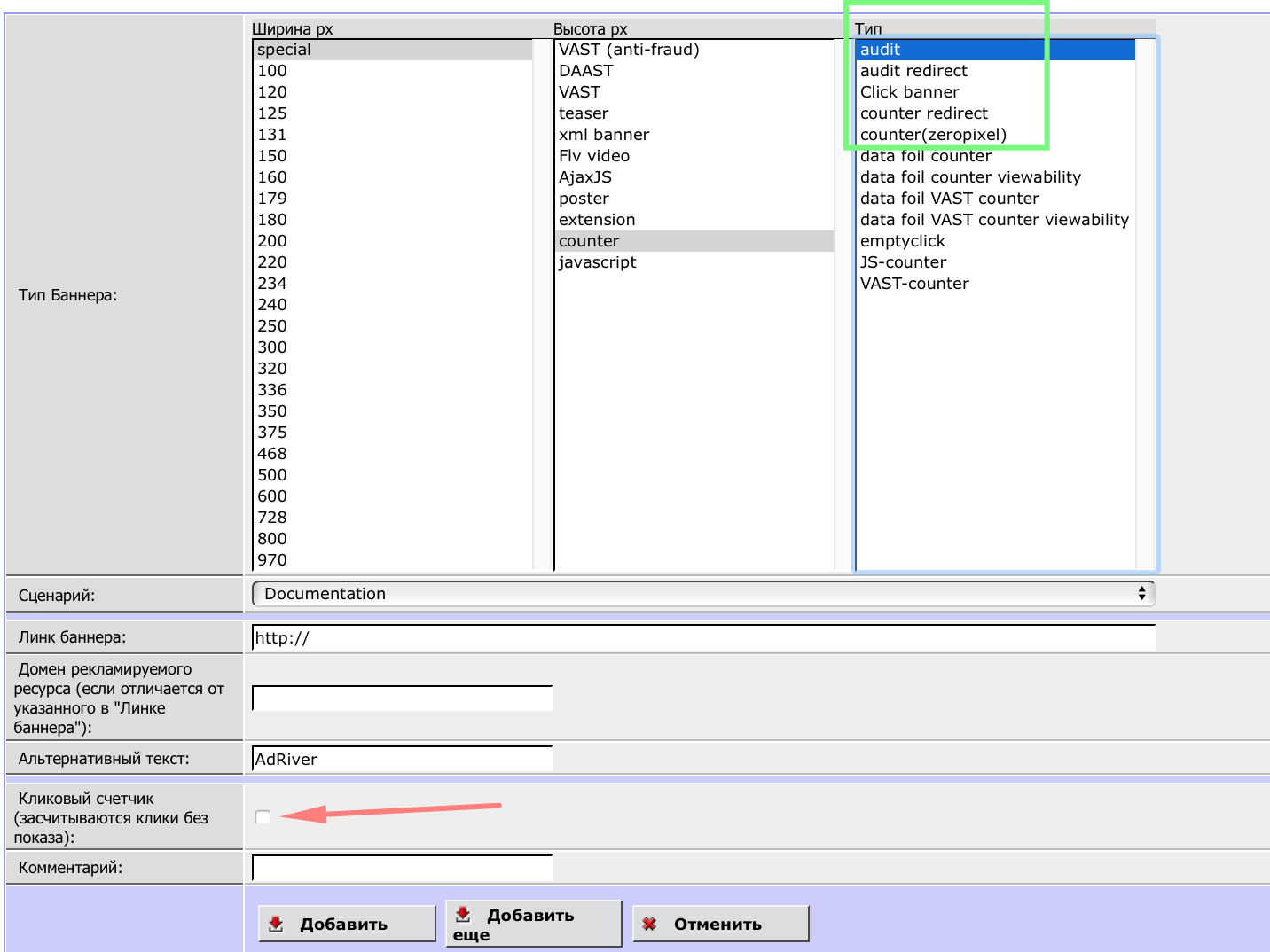Select plain 'VAST' in the height list
The height and width of the screenshot is (952, 1270).
point(694,92)
